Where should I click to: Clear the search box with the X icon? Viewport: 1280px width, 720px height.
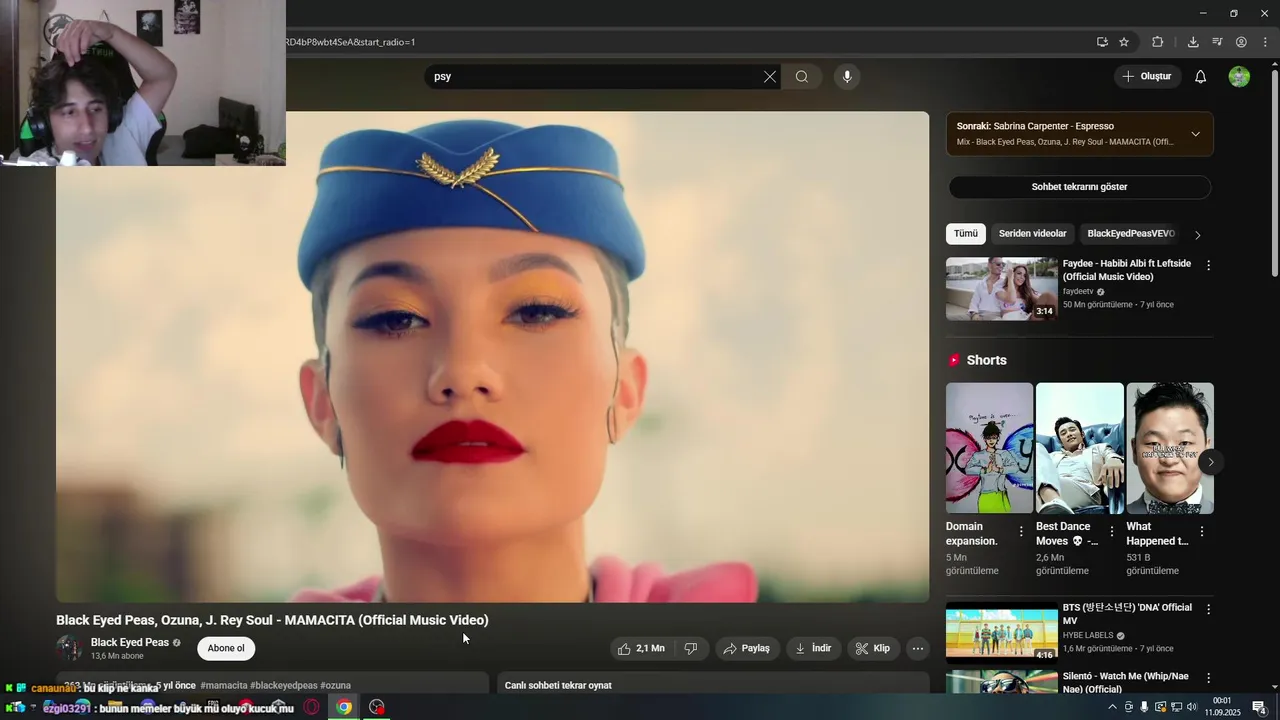click(770, 77)
